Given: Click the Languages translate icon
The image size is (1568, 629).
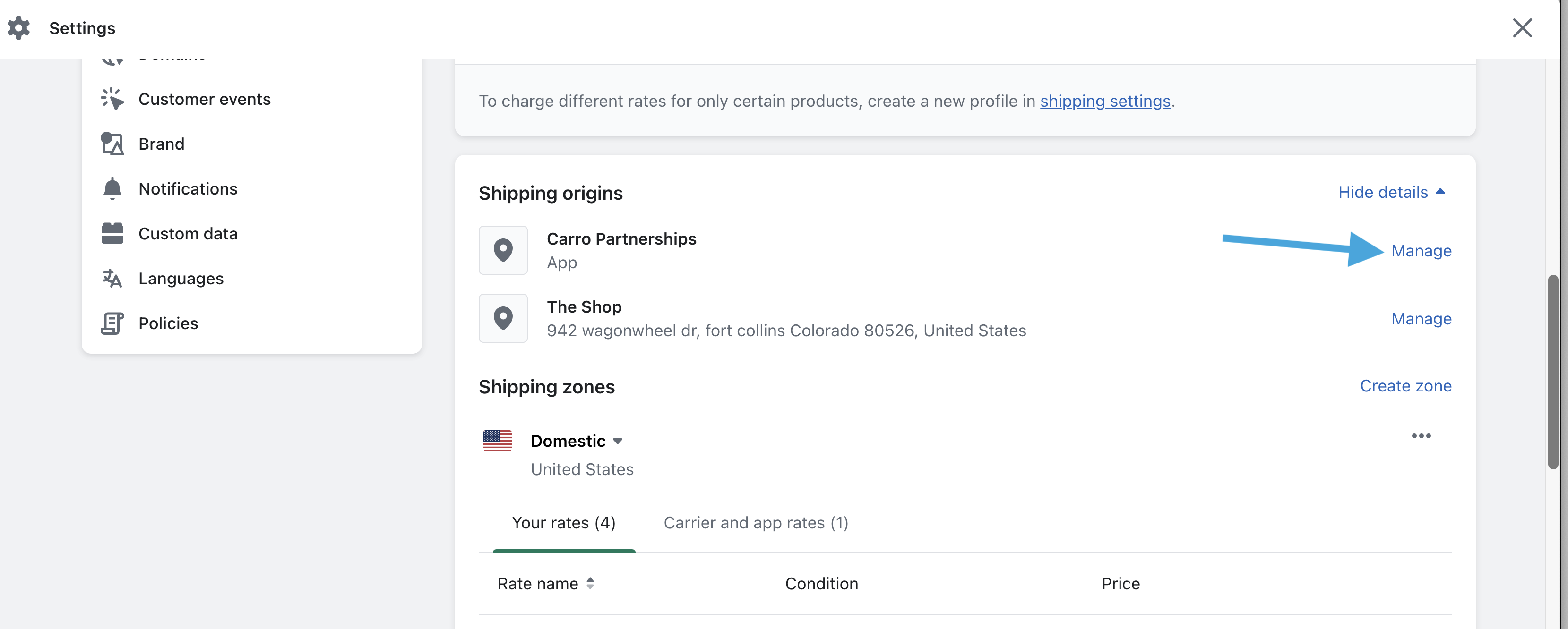Looking at the screenshot, I should click(112, 279).
